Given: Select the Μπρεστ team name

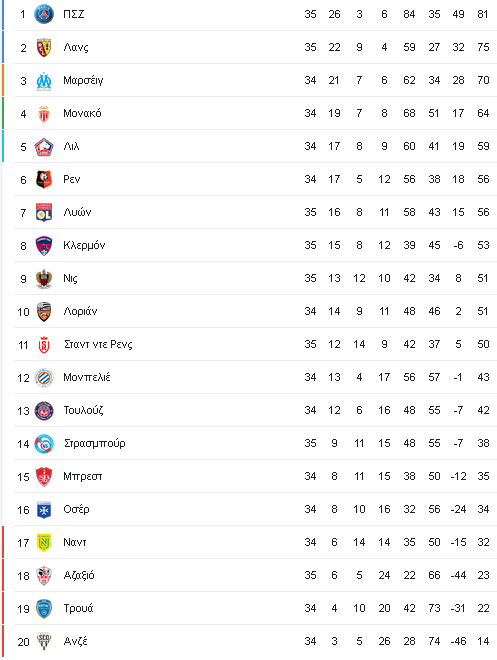Looking at the screenshot, I should [82, 476].
